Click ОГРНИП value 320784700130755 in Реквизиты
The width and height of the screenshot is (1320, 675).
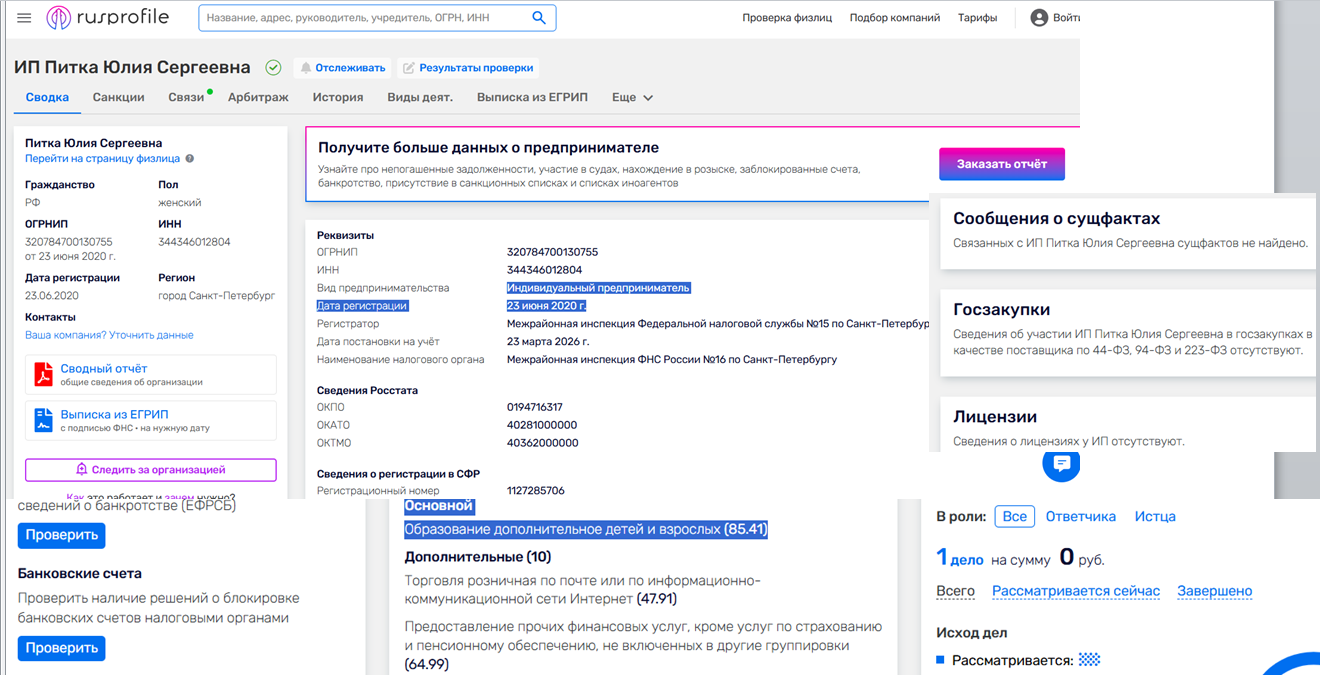tap(552, 252)
